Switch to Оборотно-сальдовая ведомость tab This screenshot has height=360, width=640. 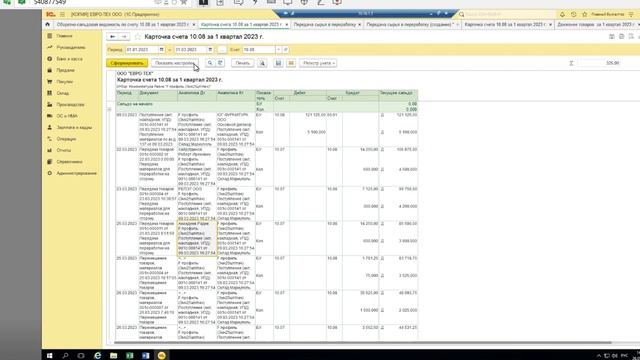(122, 24)
